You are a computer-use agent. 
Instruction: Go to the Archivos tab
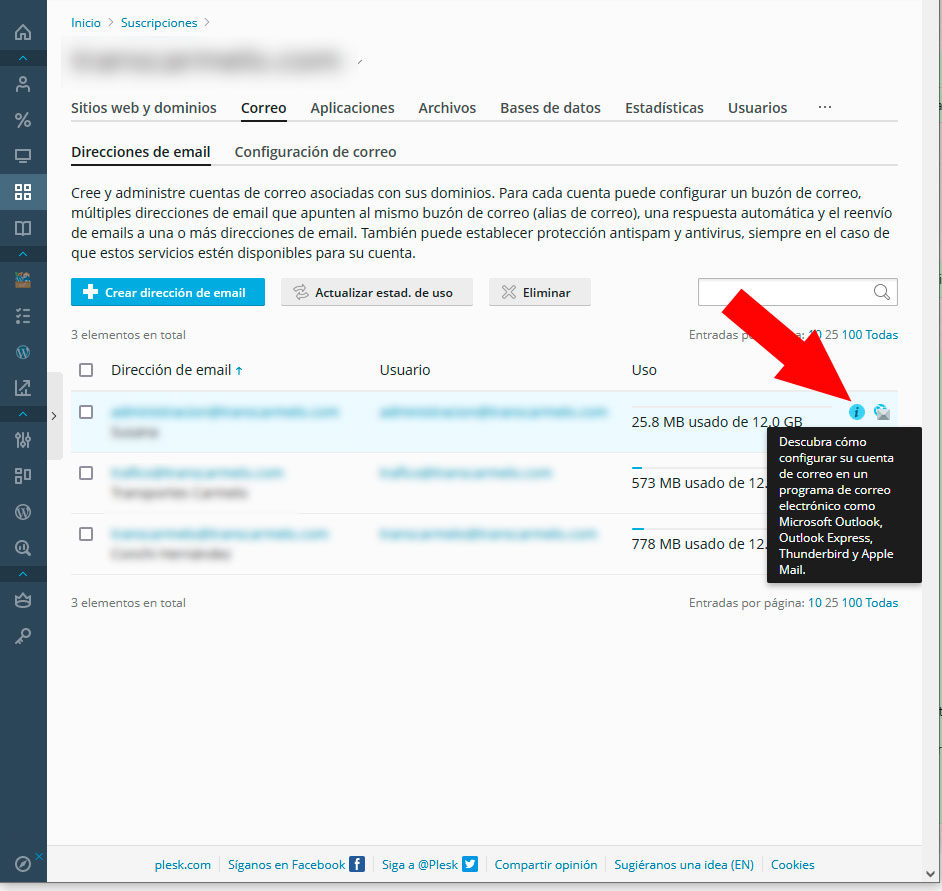[x=447, y=108]
